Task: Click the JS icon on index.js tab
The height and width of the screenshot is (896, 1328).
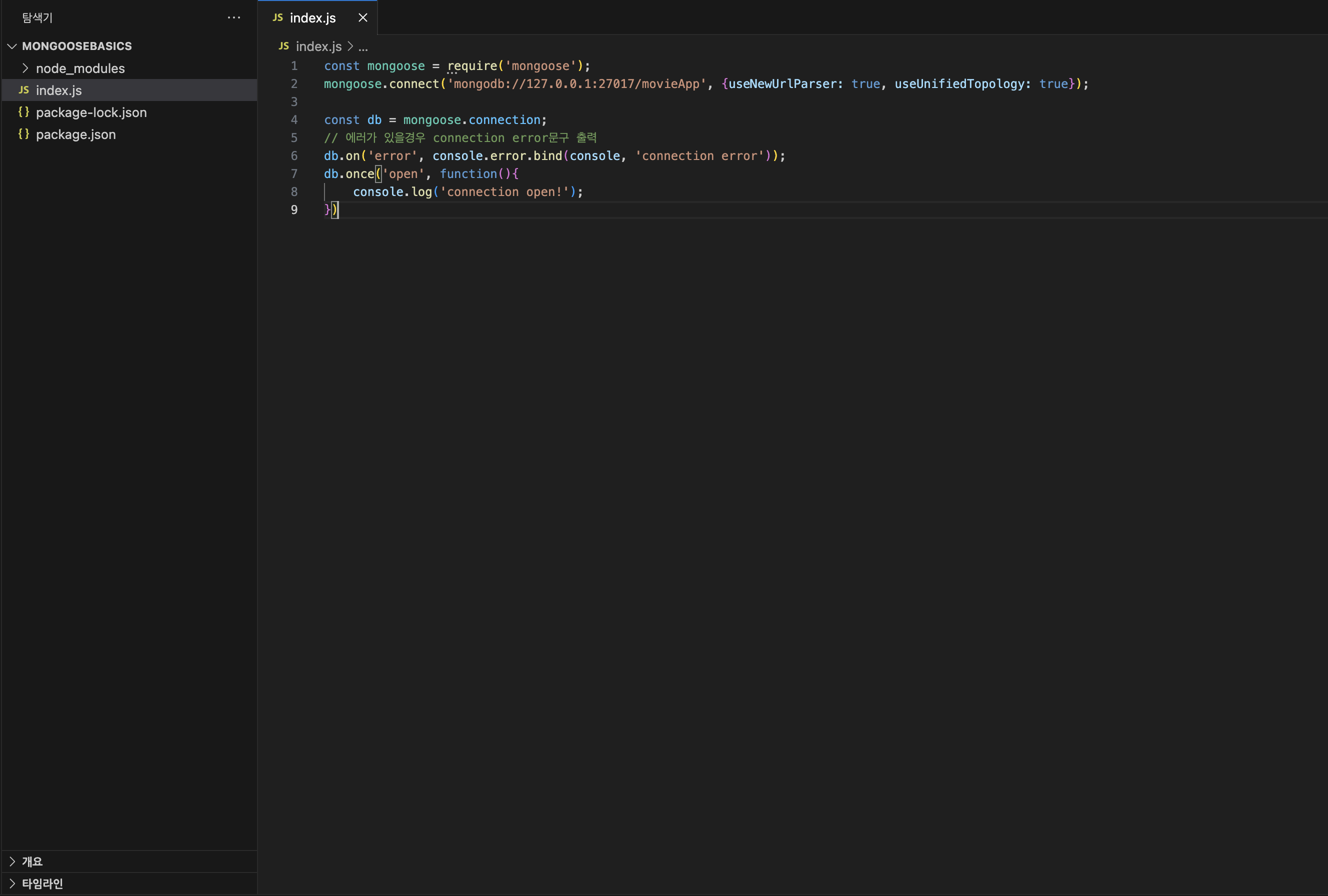Action: pos(277,17)
